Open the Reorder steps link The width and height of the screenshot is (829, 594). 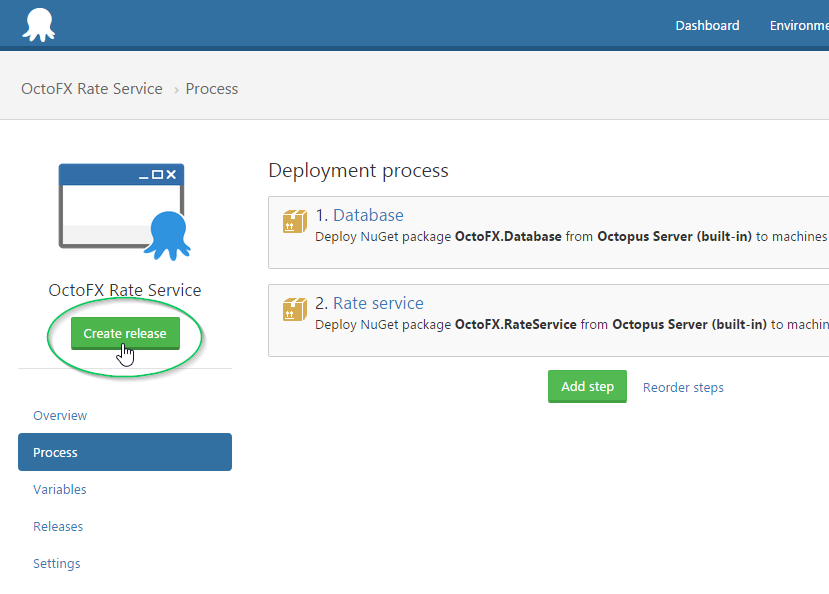tap(683, 387)
